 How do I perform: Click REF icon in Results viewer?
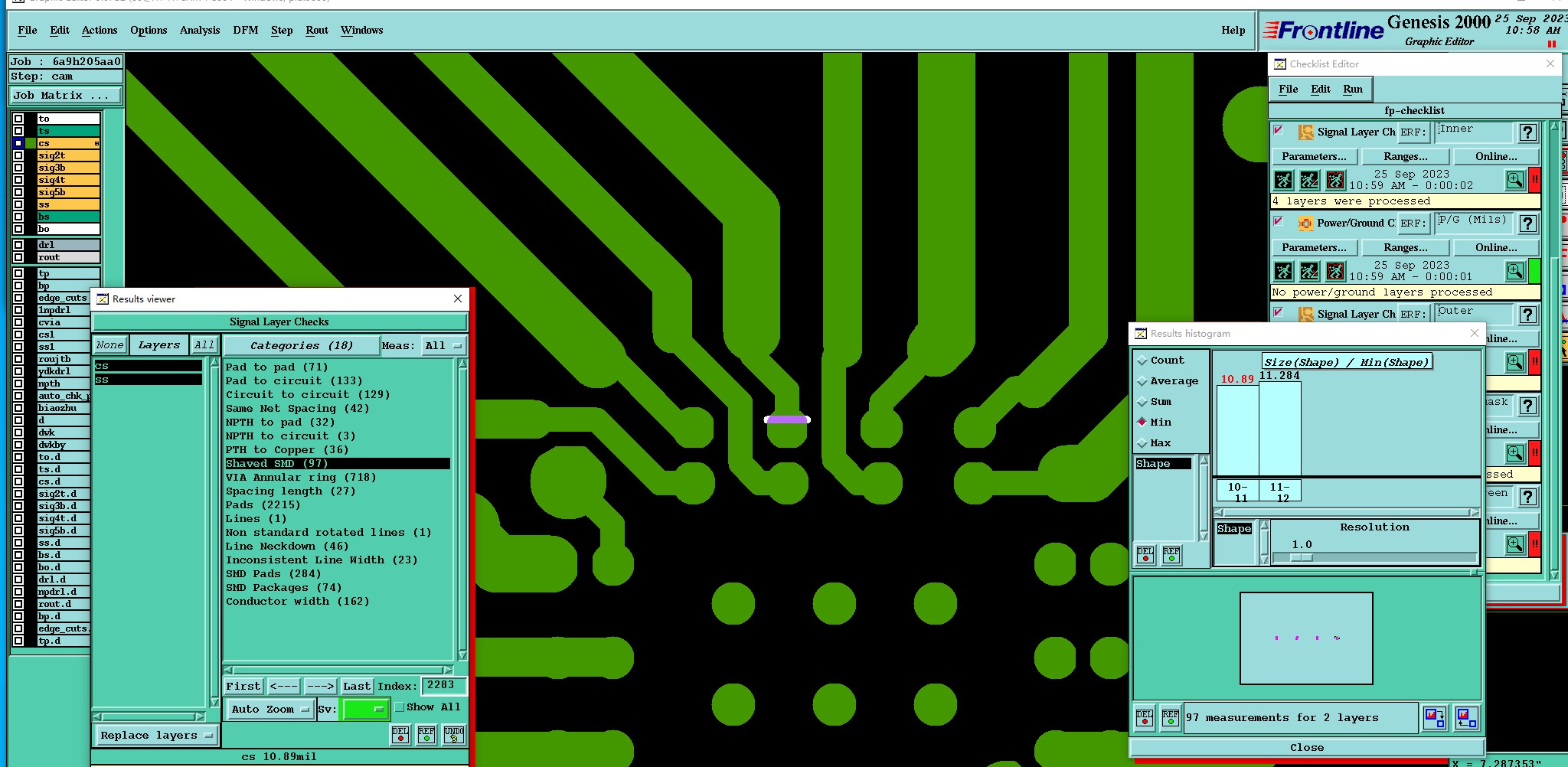(x=426, y=735)
